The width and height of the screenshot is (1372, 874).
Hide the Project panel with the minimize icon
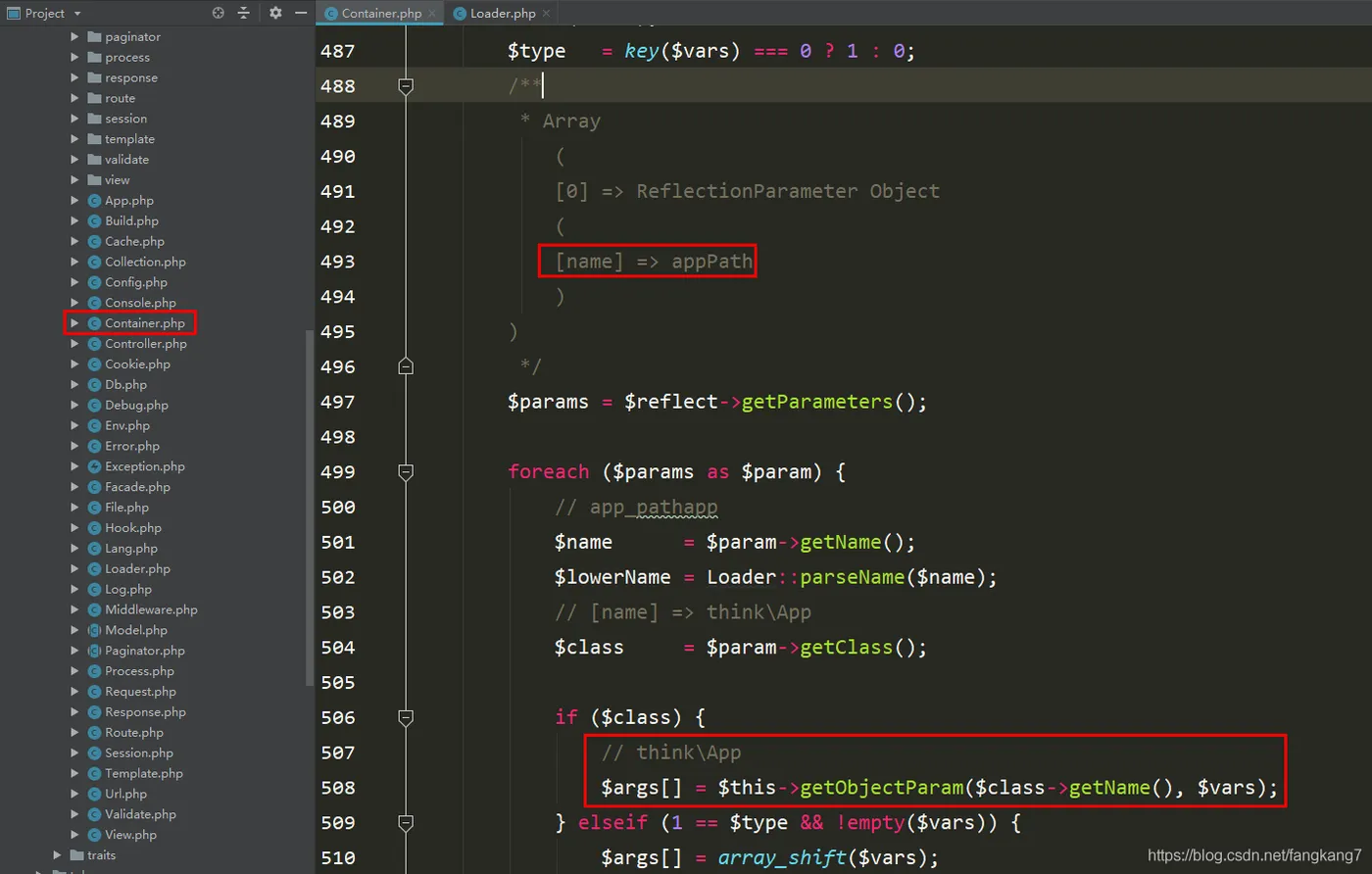301,13
